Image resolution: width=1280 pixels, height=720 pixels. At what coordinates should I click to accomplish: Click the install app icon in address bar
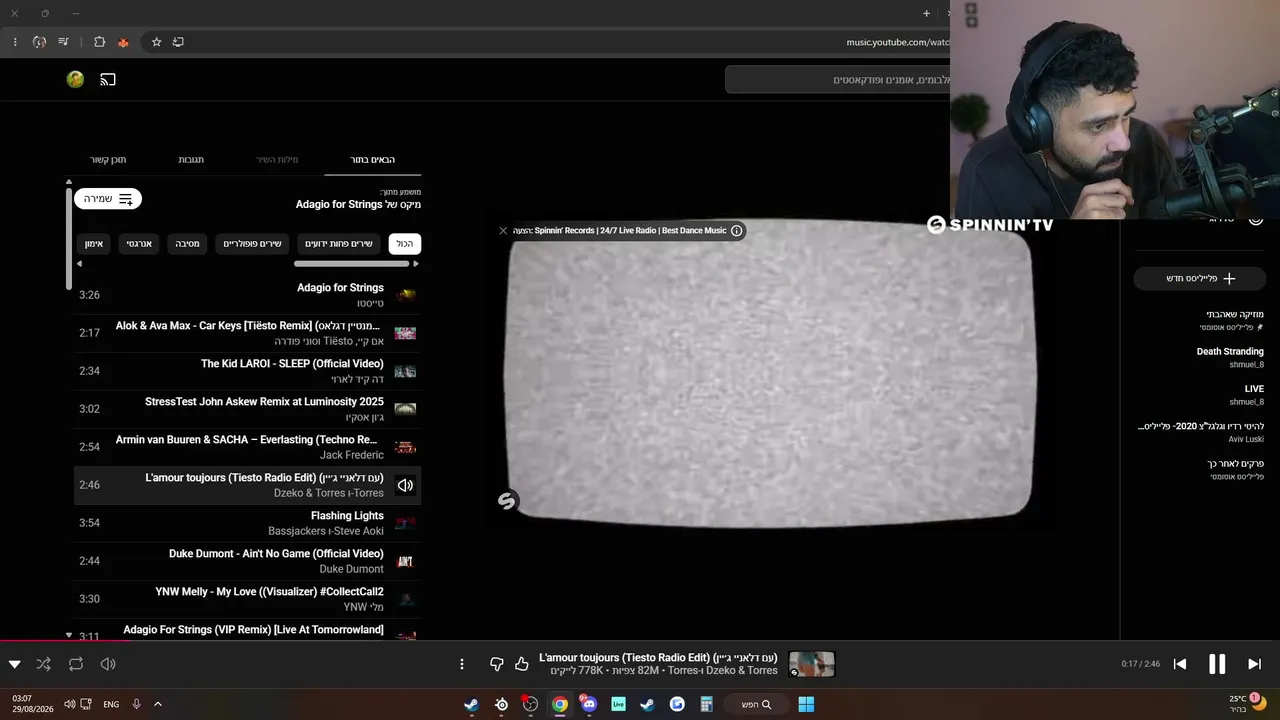tap(178, 42)
